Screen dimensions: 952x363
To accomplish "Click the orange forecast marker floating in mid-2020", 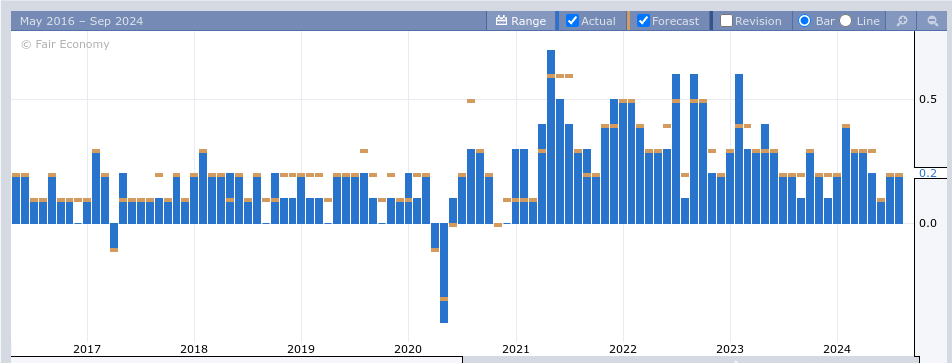I will coord(471,101).
